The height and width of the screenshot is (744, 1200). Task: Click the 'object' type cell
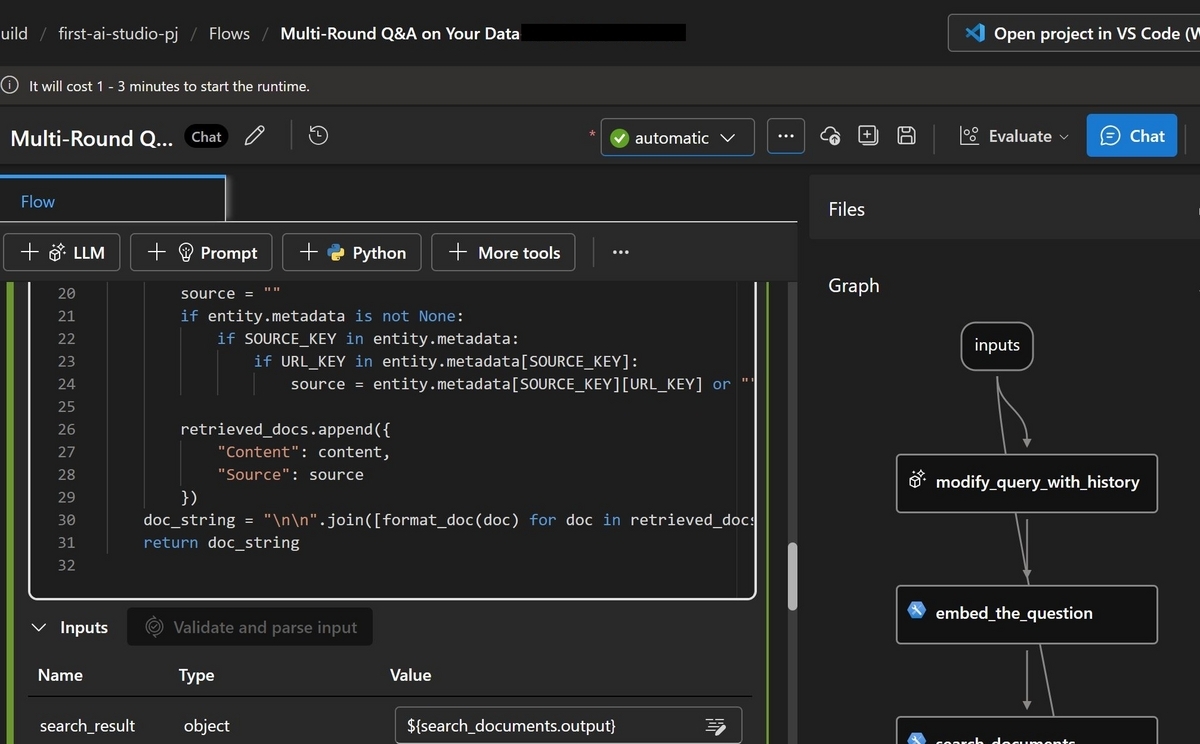coord(207,726)
